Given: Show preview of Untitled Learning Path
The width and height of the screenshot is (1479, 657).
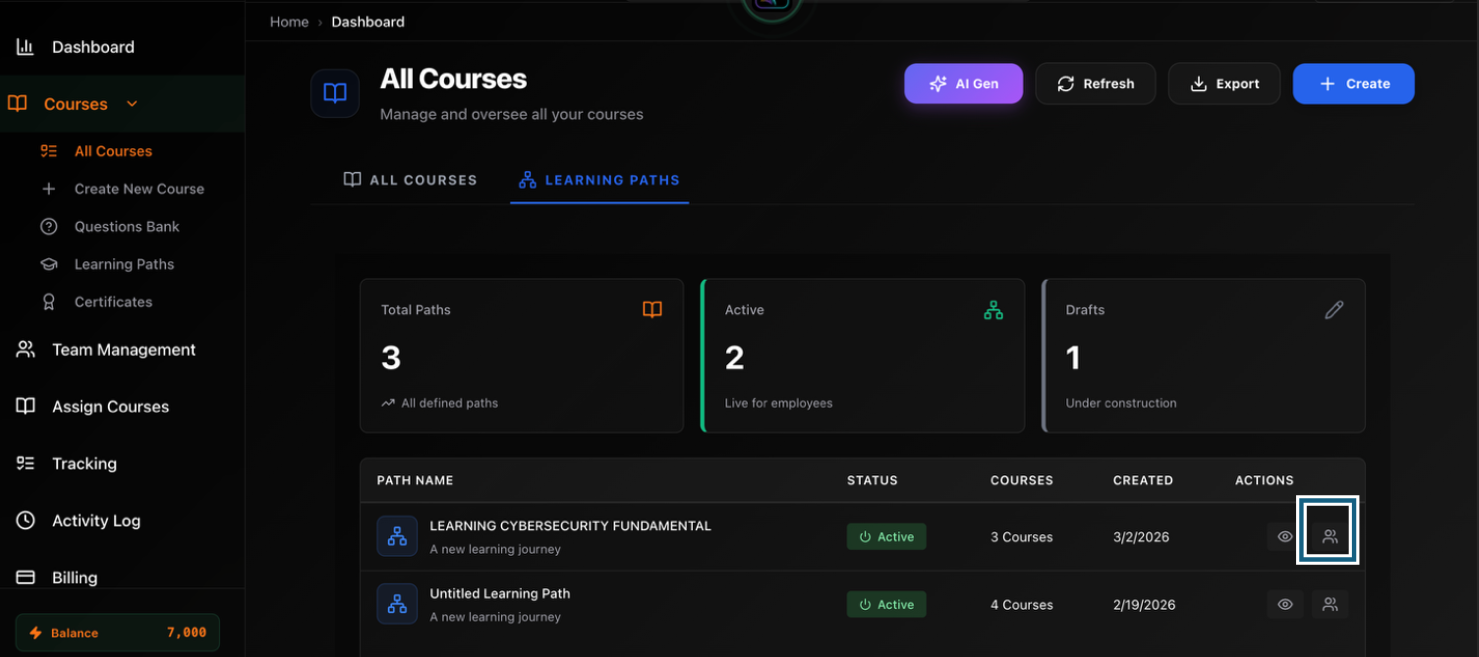Looking at the screenshot, I should coord(1284,604).
